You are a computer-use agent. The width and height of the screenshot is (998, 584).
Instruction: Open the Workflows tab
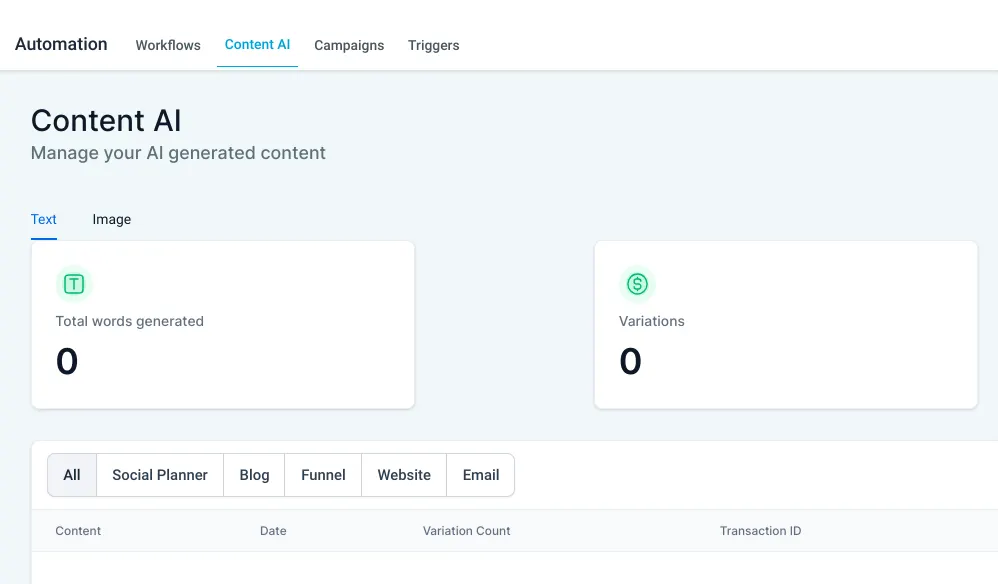(x=168, y=45)
